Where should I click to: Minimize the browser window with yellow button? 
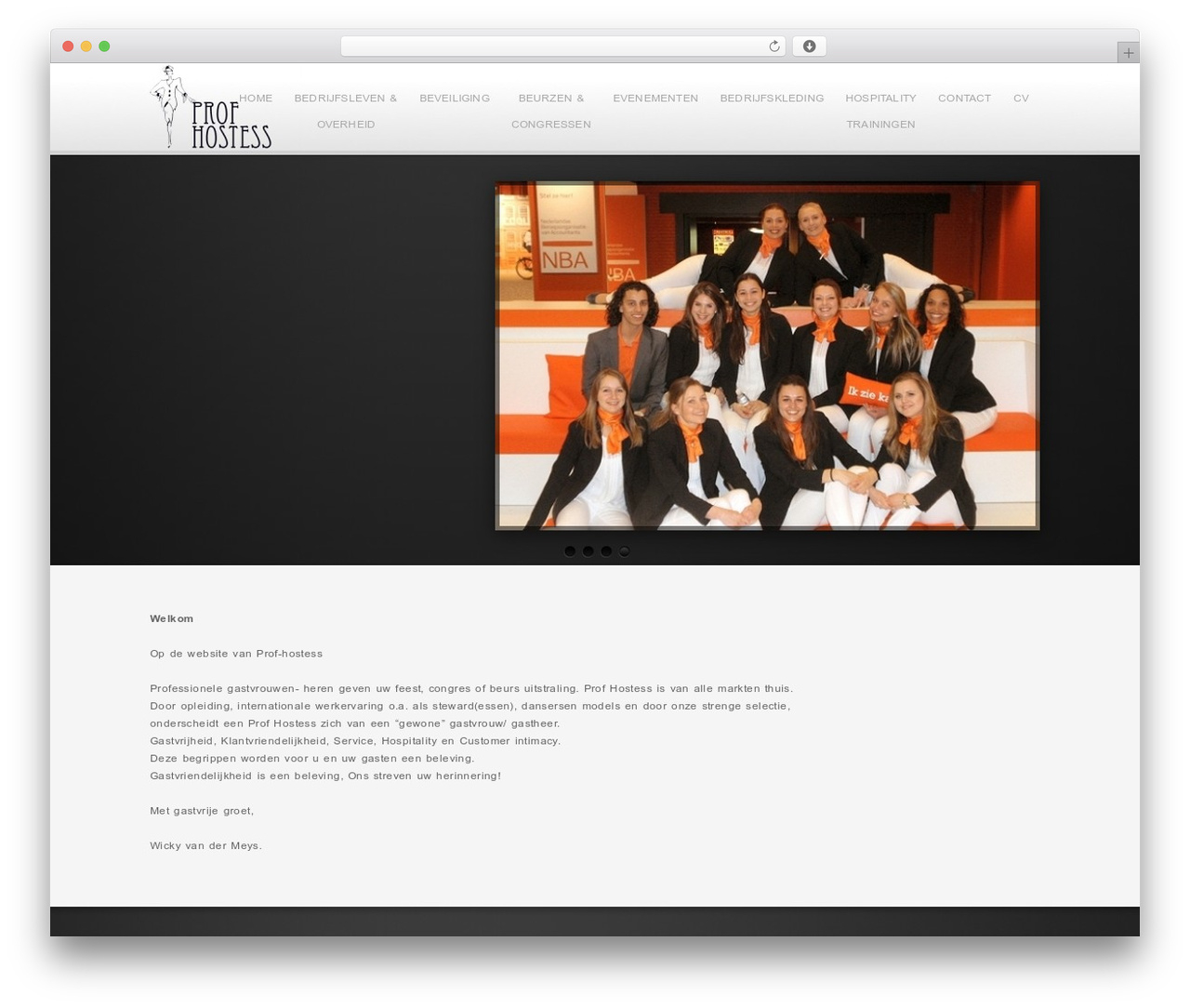tap(86, 46)
